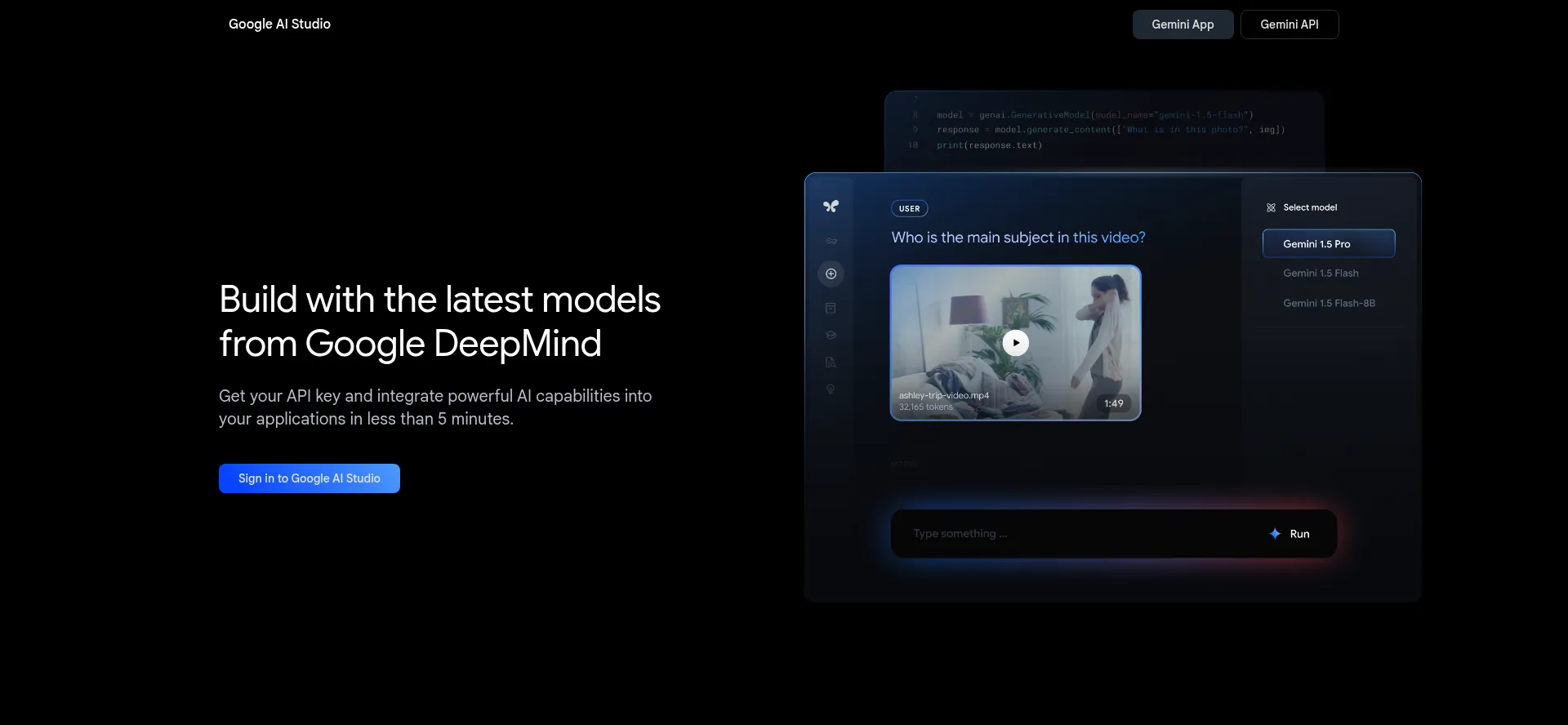Select the Gemini 1.5 Flash-8B model
This screenshot has width=1568, height=725.
coord(1329,303)
